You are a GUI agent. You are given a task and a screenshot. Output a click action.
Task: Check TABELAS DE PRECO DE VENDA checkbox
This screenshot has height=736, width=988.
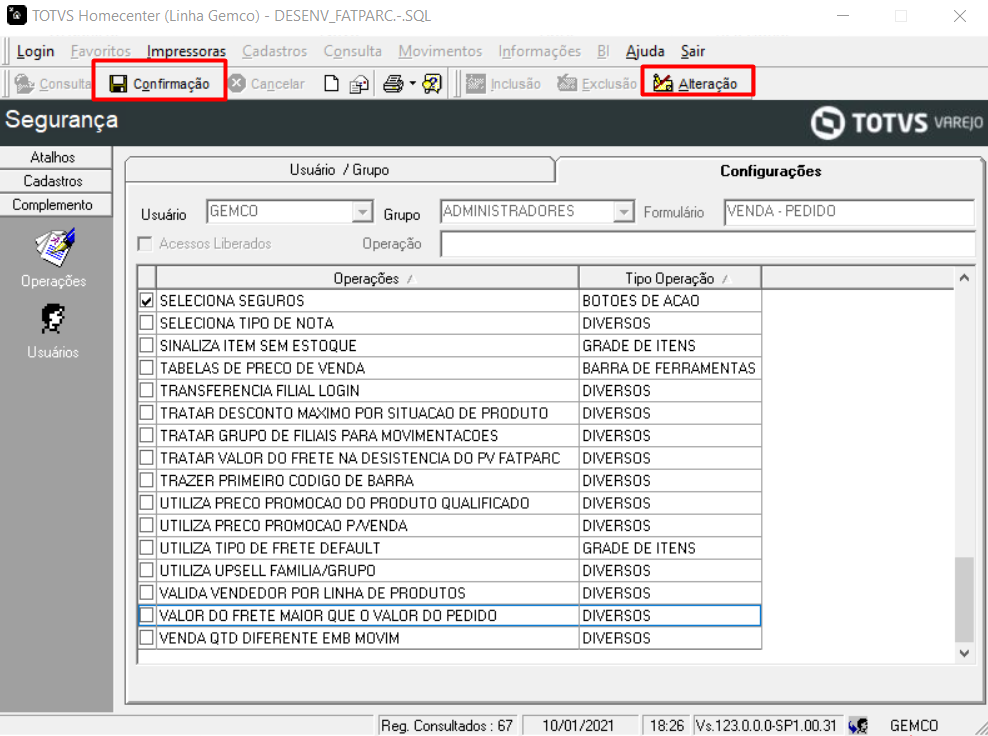pos(147,368)
